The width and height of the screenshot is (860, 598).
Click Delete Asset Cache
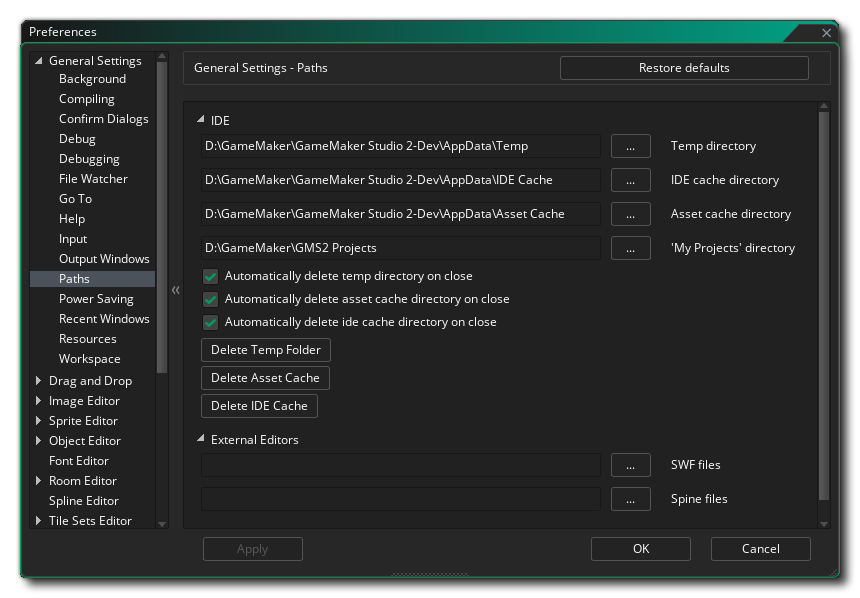coord(265,378)
